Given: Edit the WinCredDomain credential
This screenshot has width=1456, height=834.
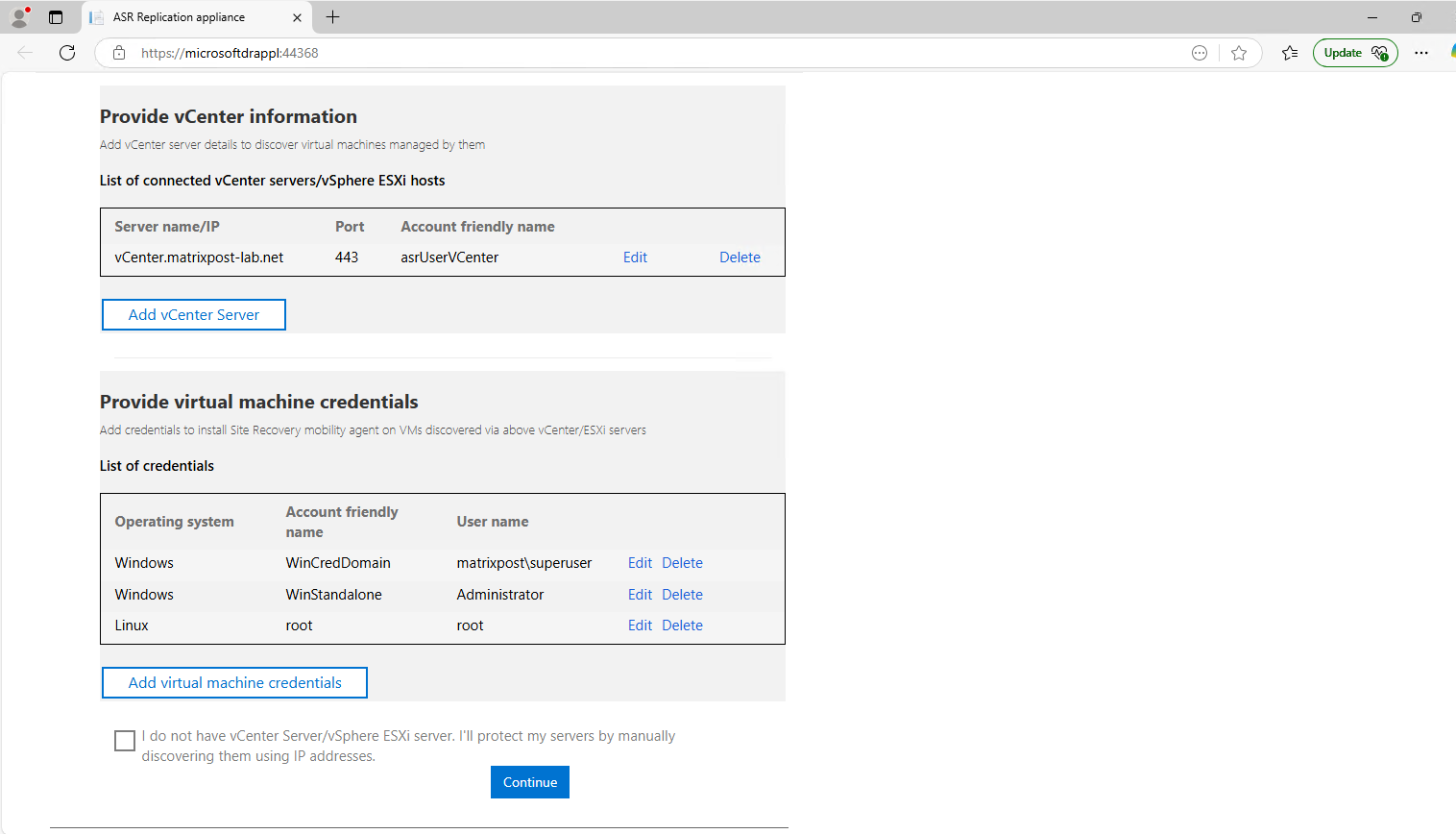Looking at the screenshot, I should click(x=640, y=563).
